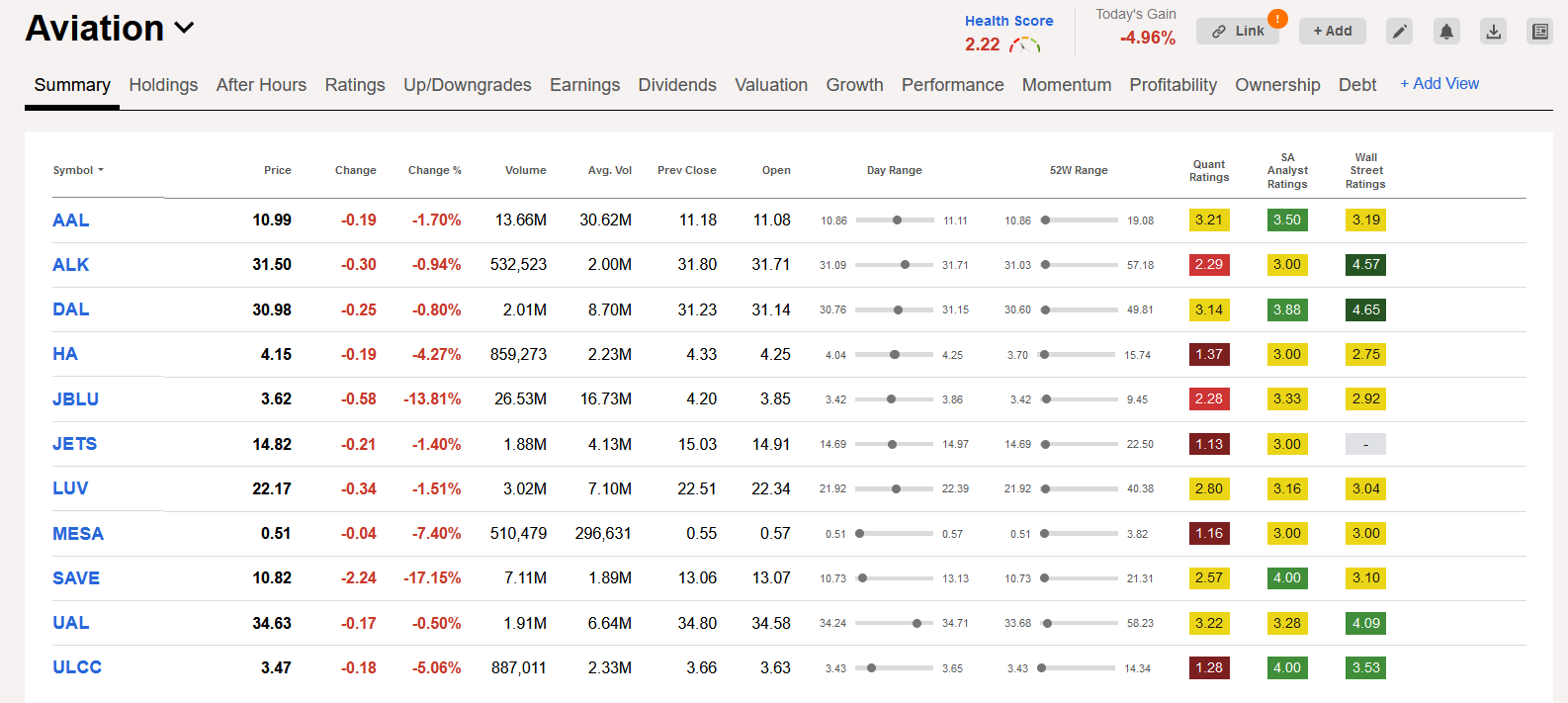Switch to the Holdings tab
Screen dimensions: 1568x703
163,85
